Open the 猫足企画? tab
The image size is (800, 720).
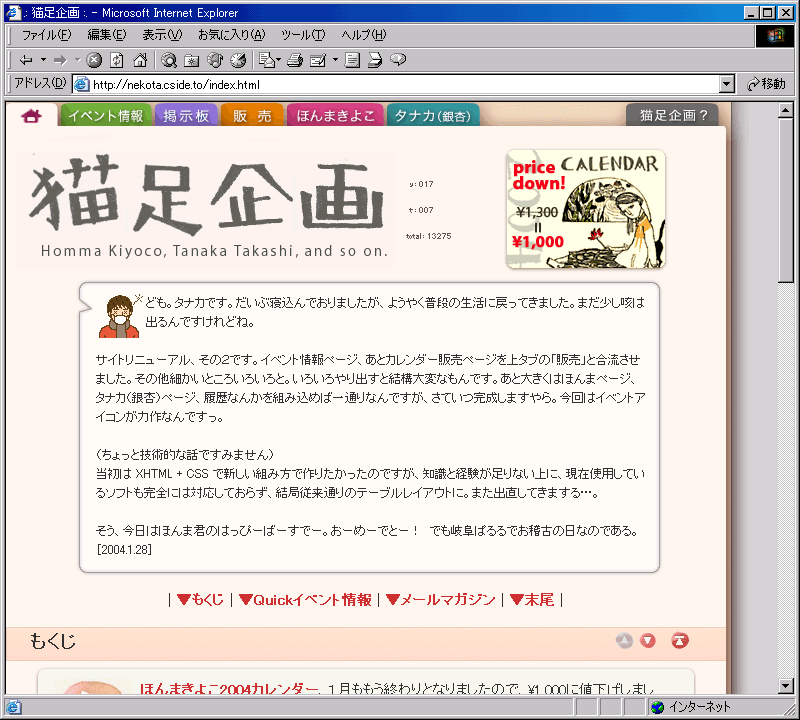(673, 115)
